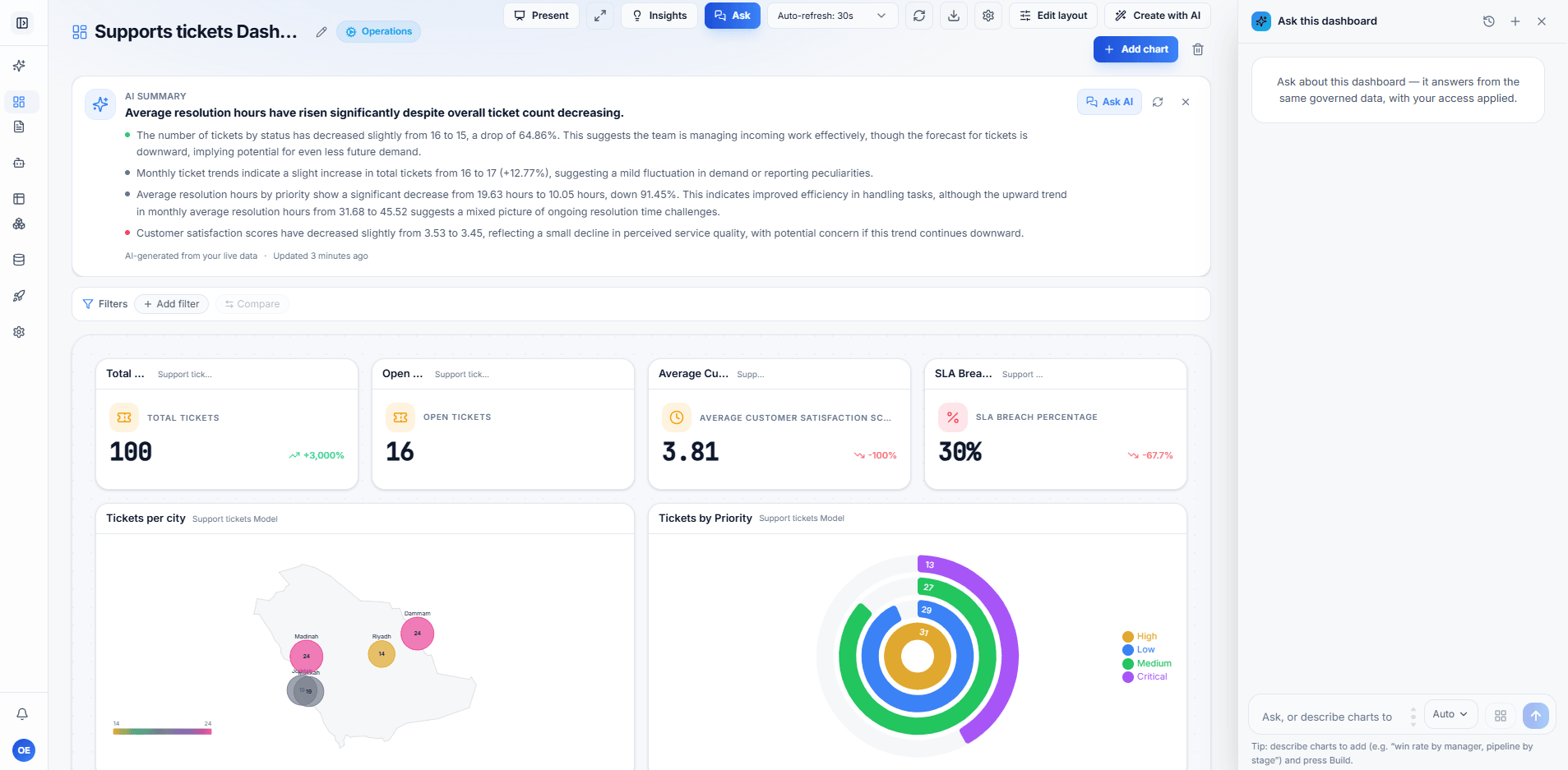This screenshot has height=770, width=1568.
Task: Click the Add chart button
Action: pos(1136,49)
